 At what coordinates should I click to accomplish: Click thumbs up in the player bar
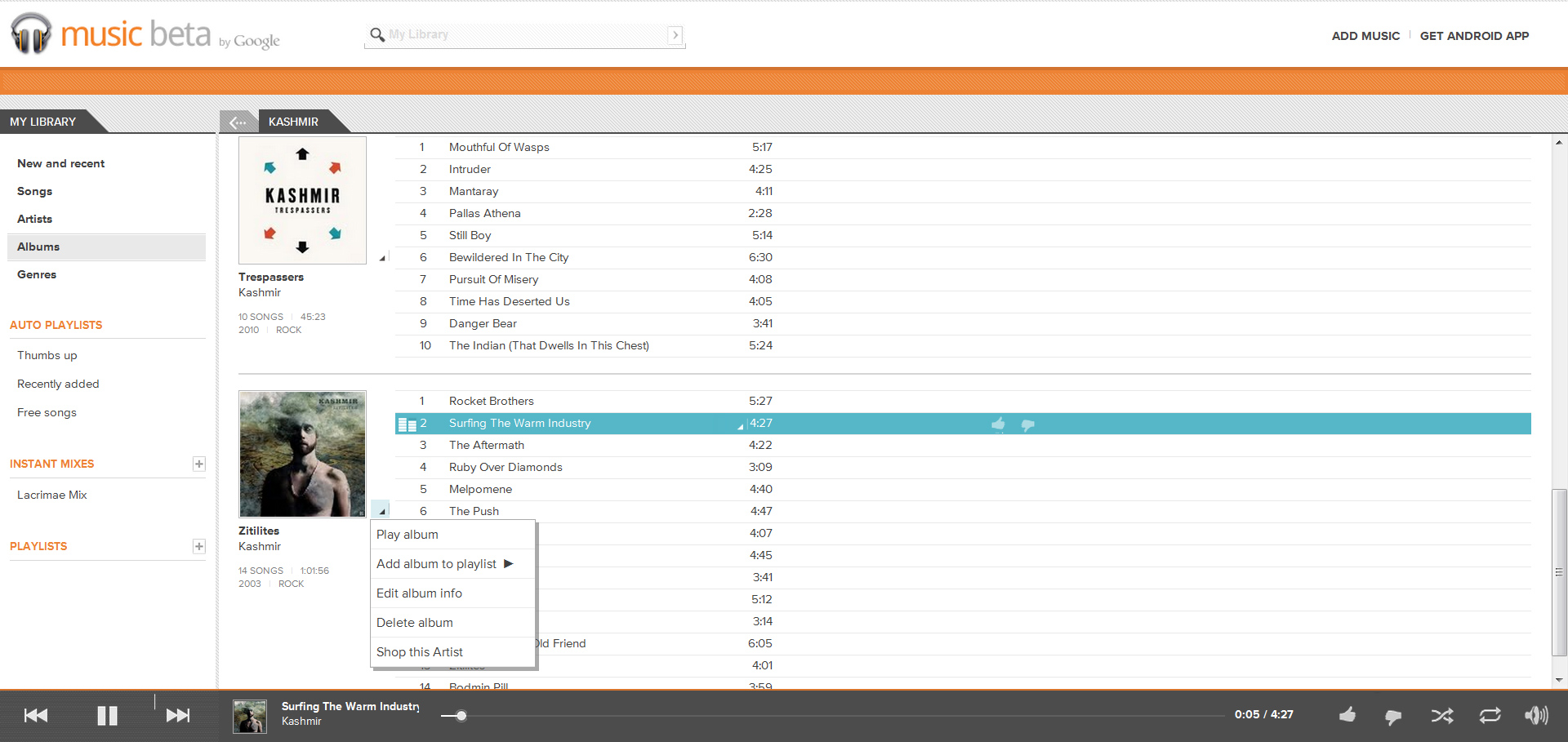coord(1347,715)
